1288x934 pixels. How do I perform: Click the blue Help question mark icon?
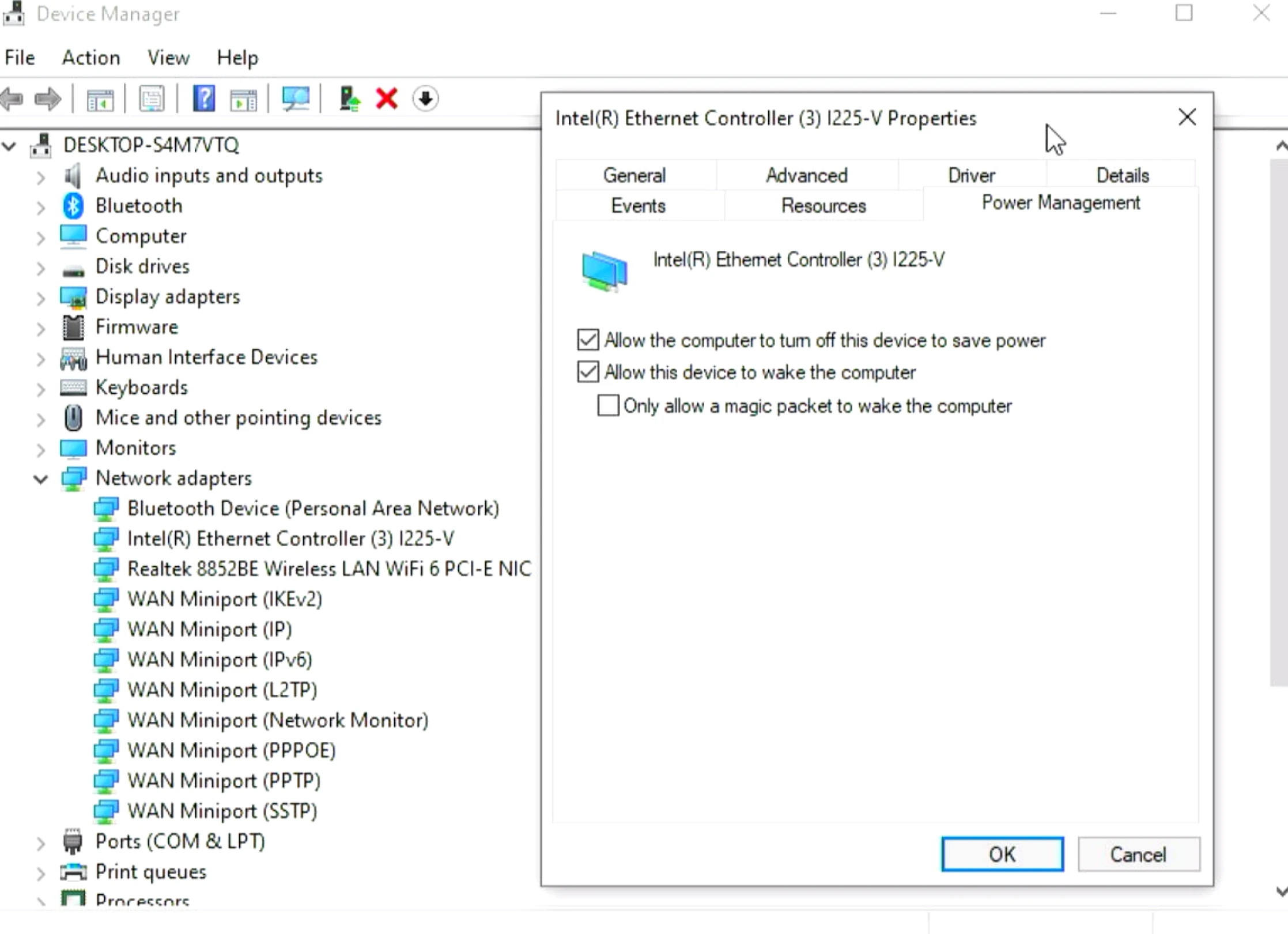point(204,99)
